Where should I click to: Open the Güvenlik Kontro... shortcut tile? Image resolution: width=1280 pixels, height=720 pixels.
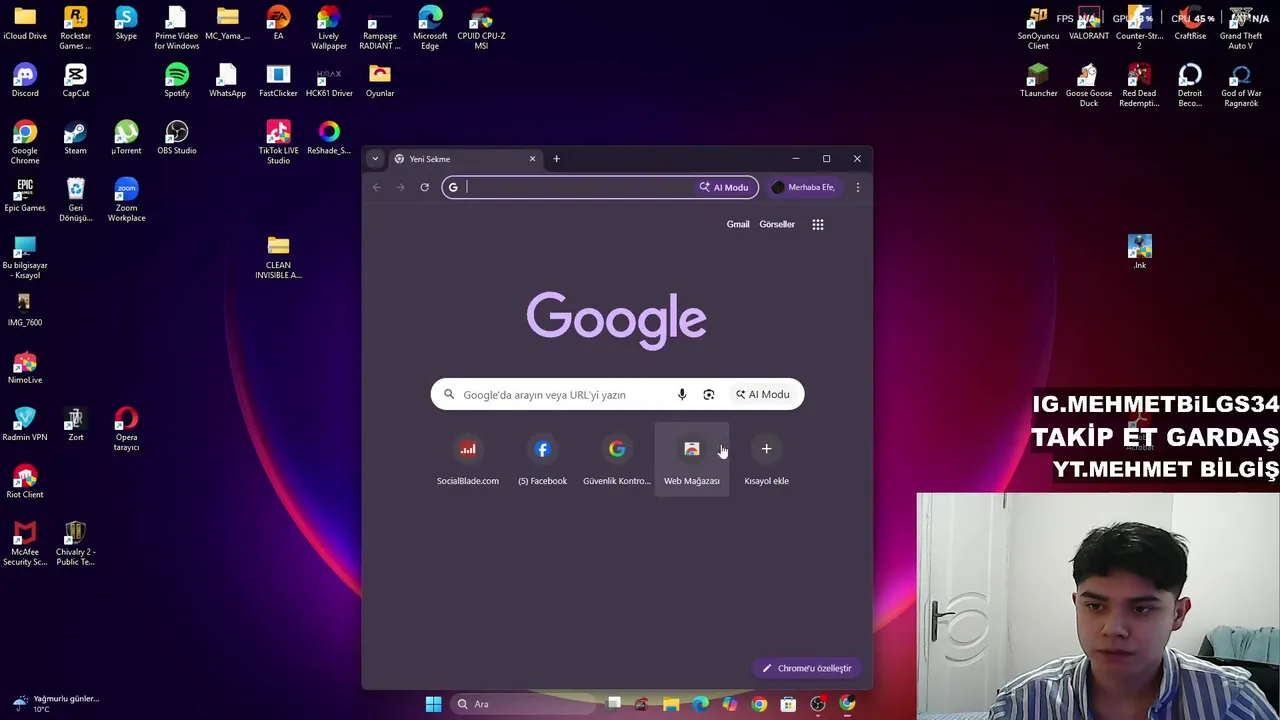[617, 461]
